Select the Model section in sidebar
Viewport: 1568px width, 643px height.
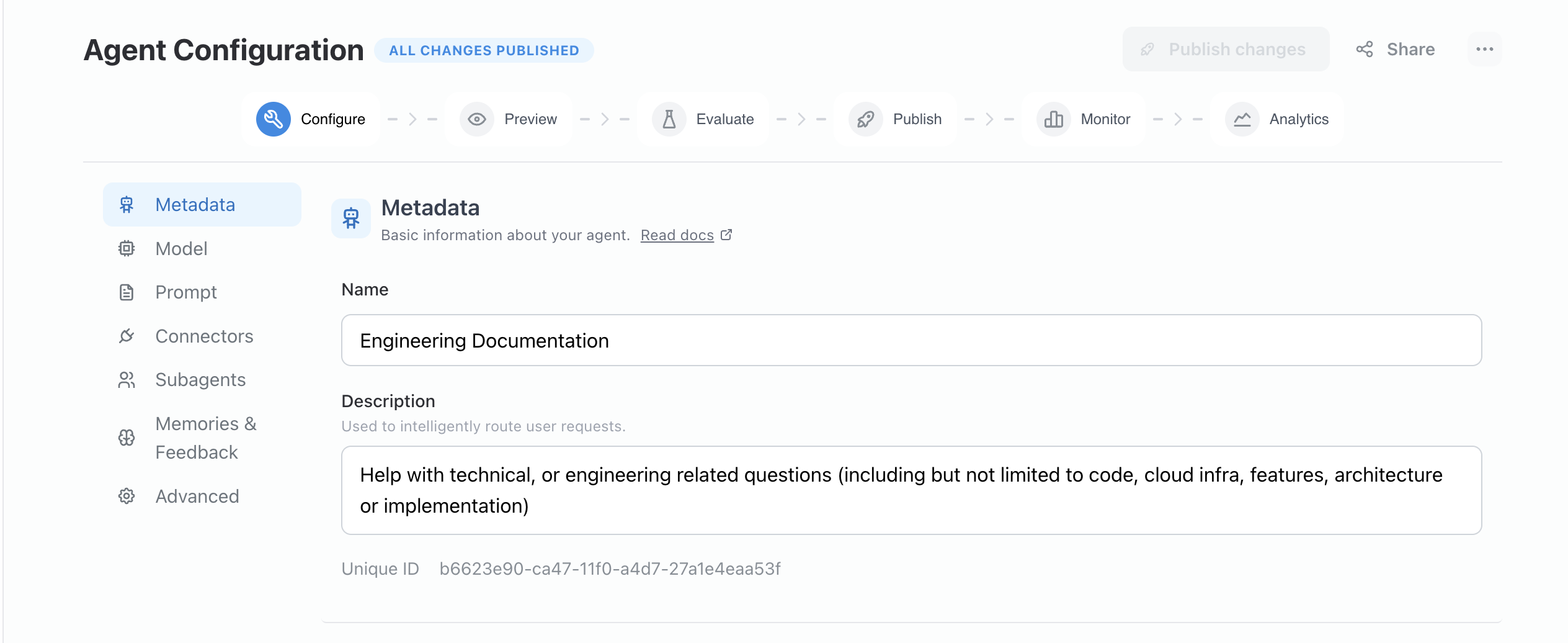point(181,248)
